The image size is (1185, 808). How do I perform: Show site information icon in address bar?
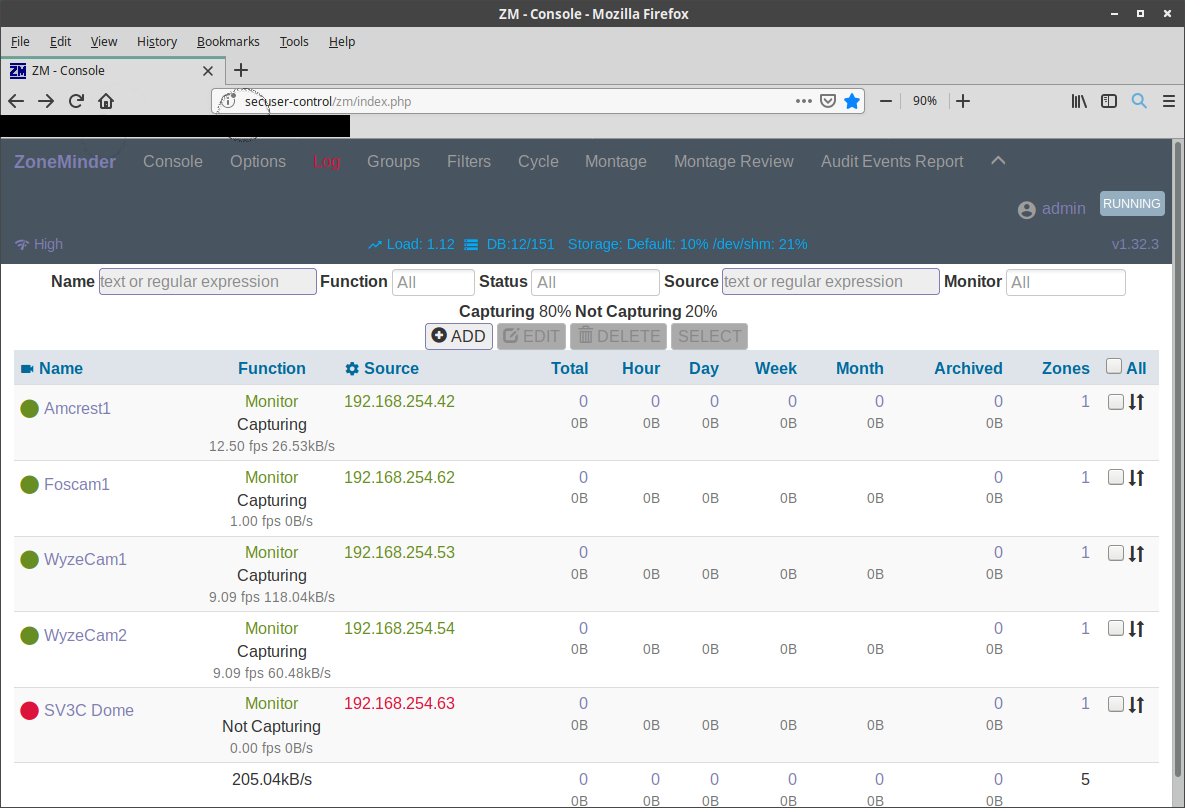[227, 101]
